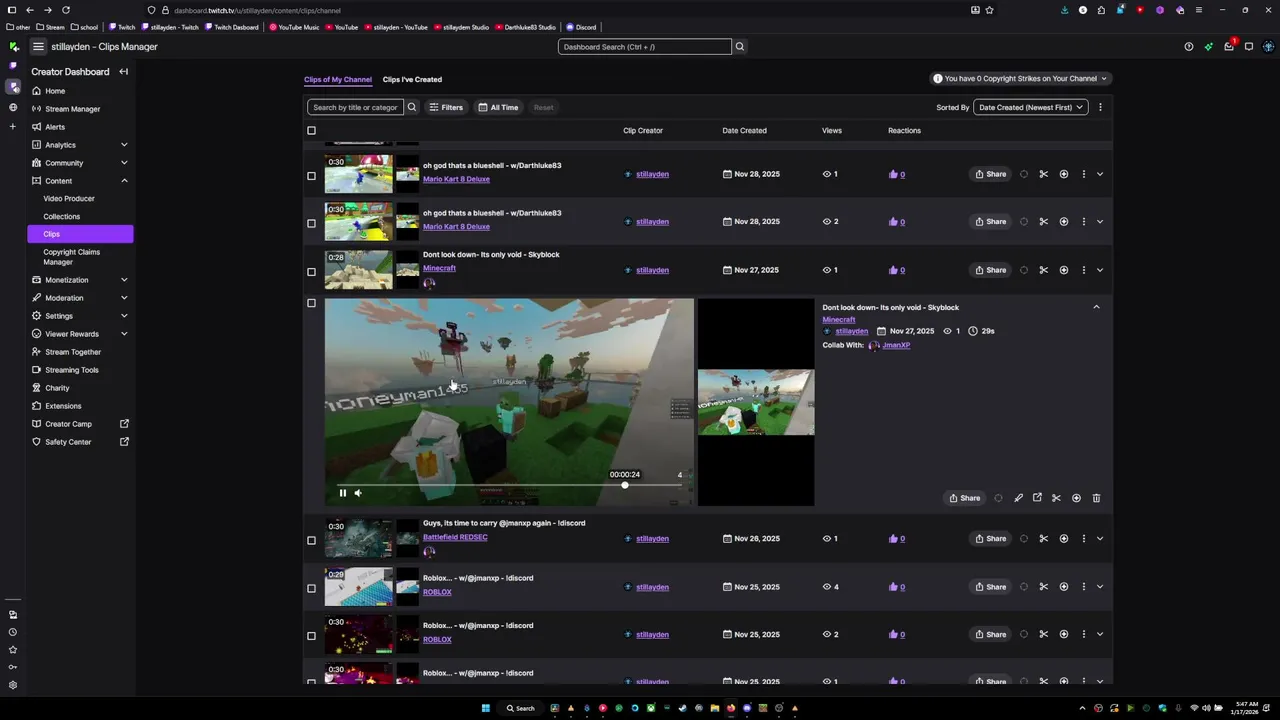1280x720 pixels.
Task: Click the settings gear in browser sidebar
Action: pos(13,685)
